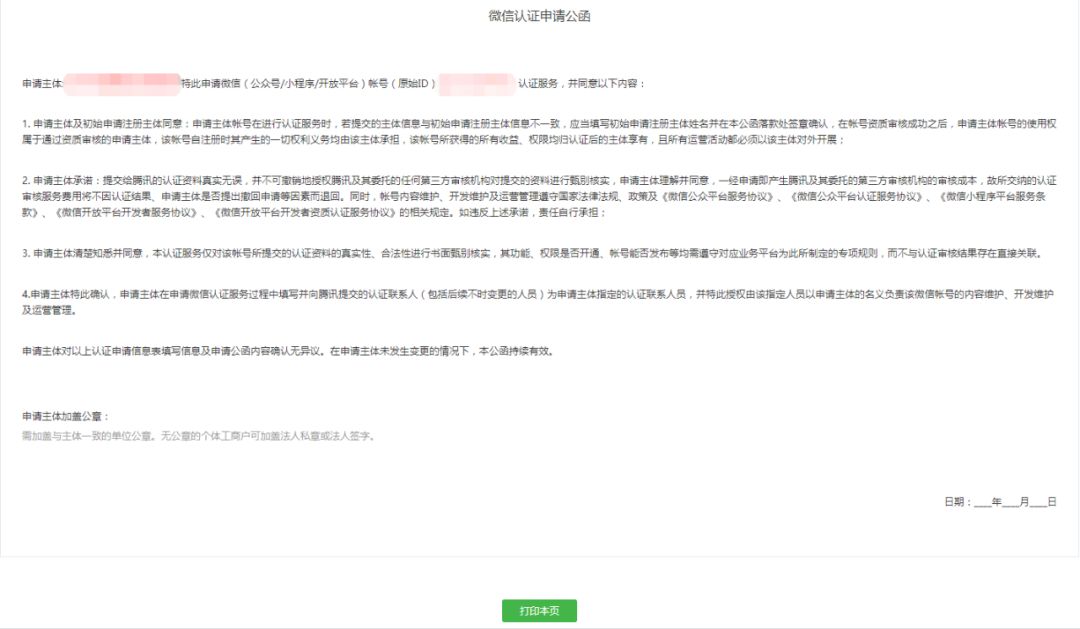Click the blurred applicant name after 申请主体

122,83
